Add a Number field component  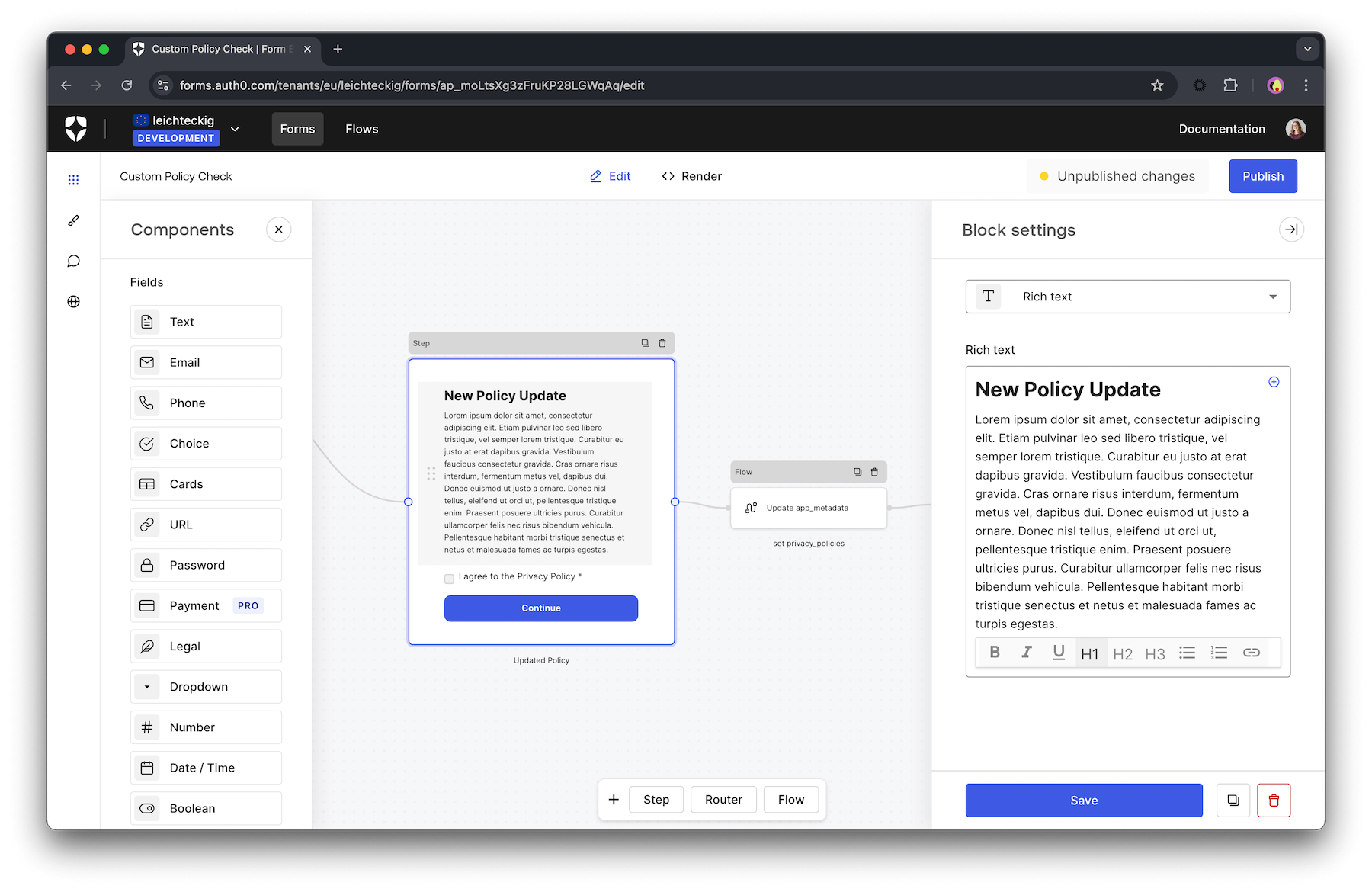tap(206, 727)
